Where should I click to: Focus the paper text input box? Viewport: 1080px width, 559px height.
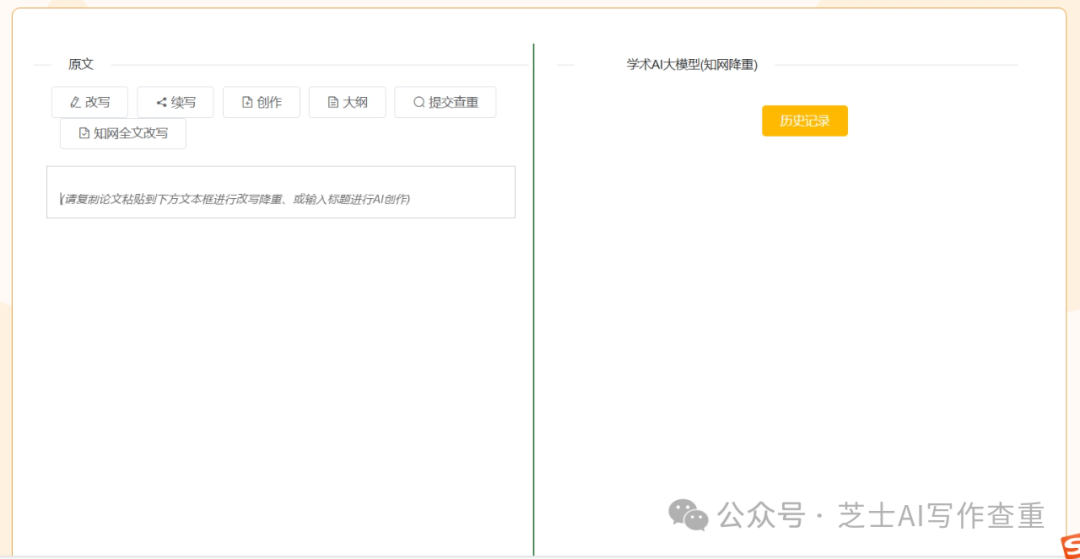[x=281, y=192]
